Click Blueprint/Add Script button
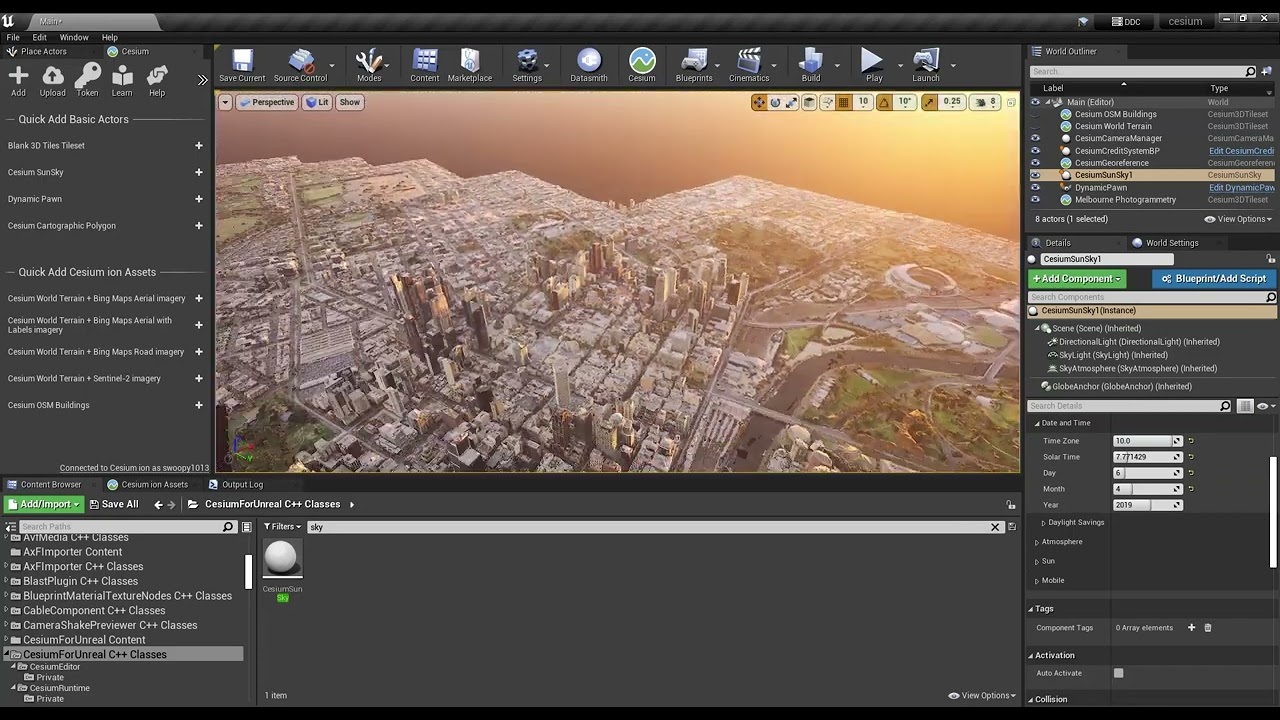This screenshot has width=1280, height=720. (1214, 279)
